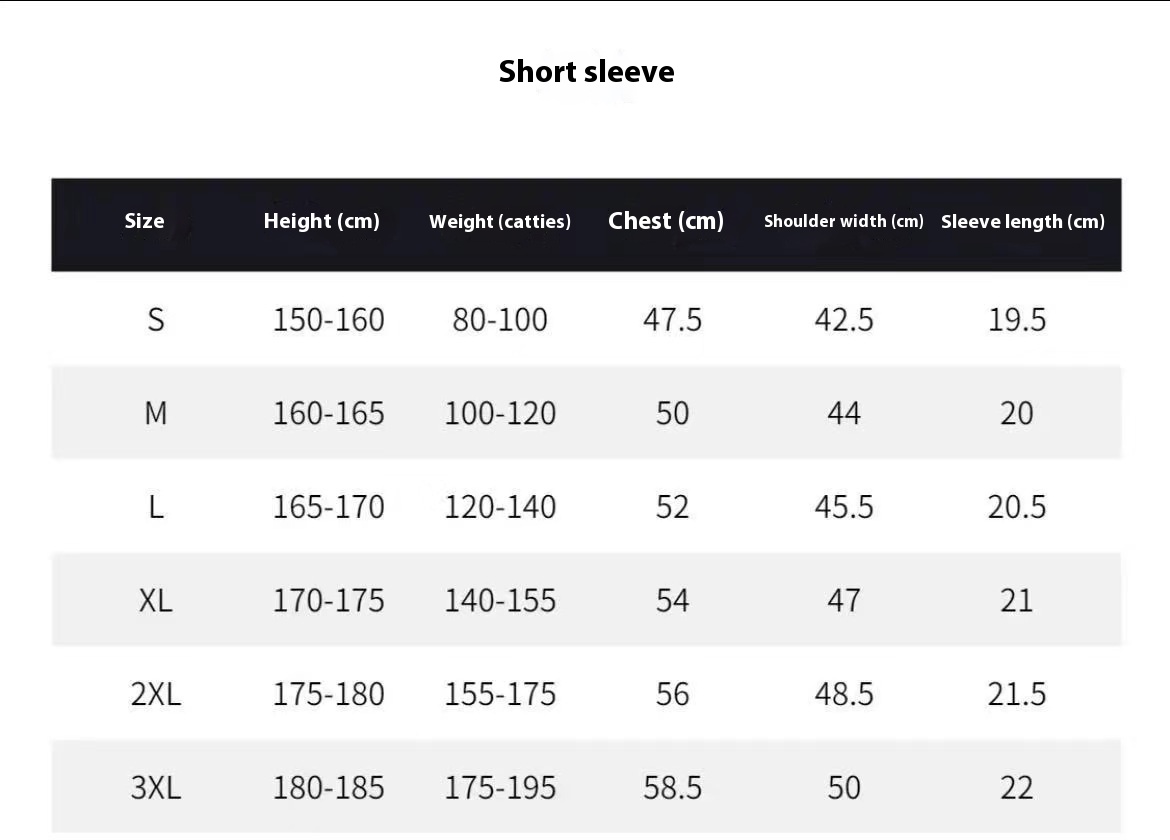Click the 'Short sleeve' title
Viewport: 1170px width, 840px height.
[x=586, y=72]
